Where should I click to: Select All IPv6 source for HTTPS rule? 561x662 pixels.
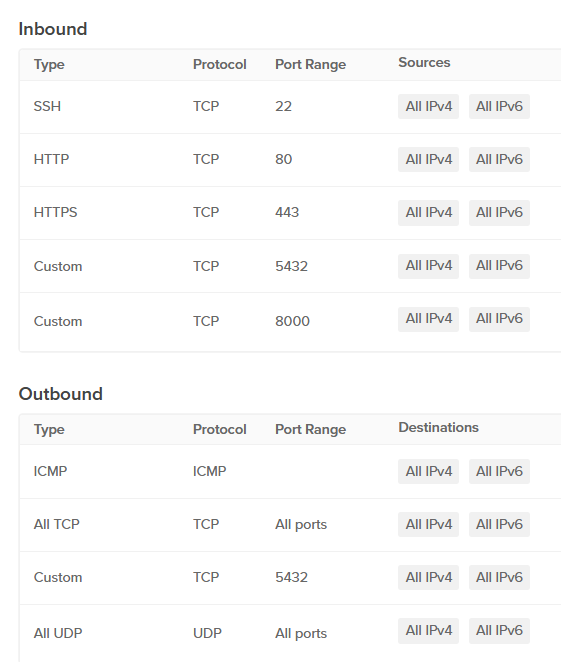(x=499, y=212)
